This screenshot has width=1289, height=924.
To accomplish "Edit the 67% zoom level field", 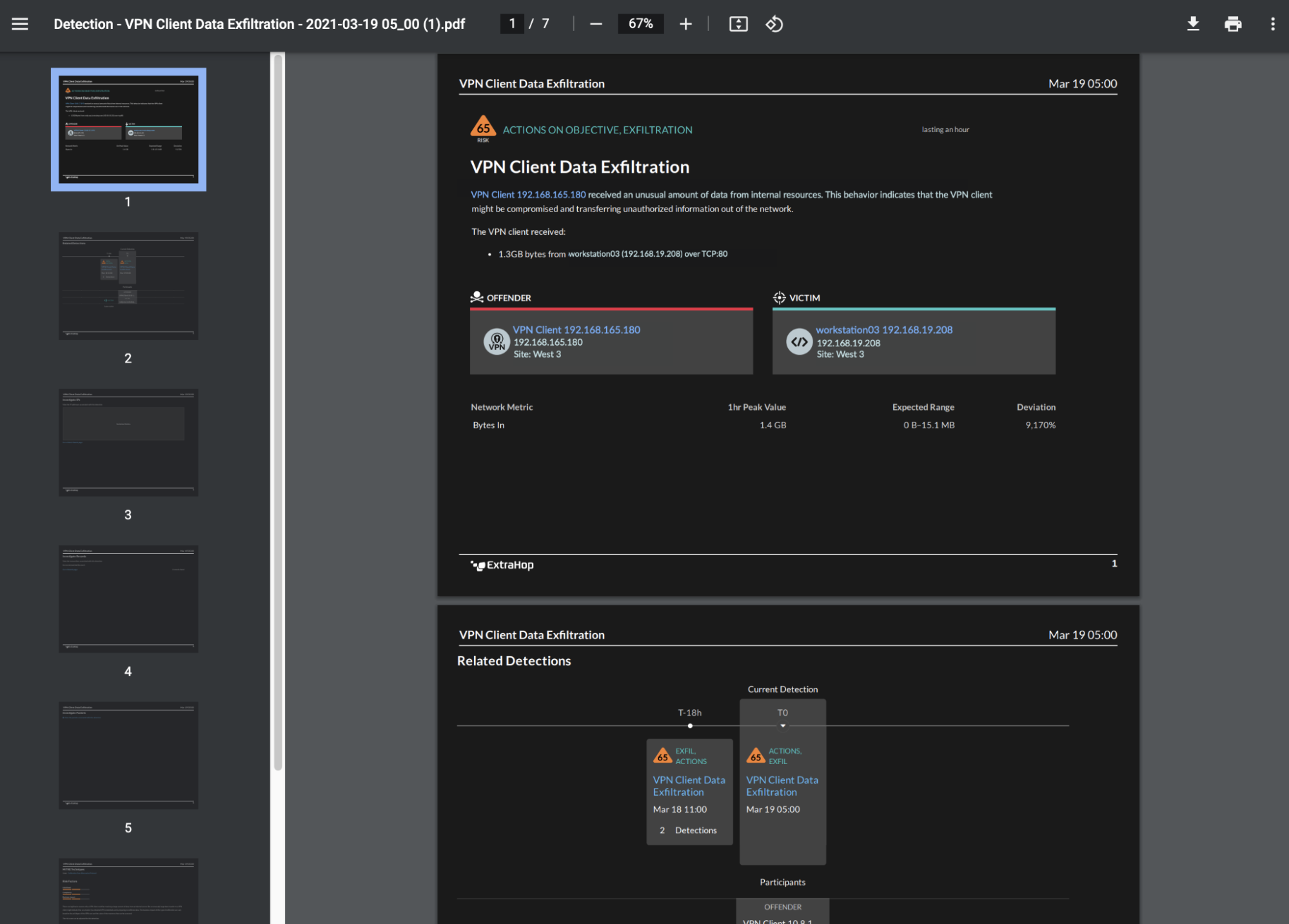I will [x=640, y=24].
